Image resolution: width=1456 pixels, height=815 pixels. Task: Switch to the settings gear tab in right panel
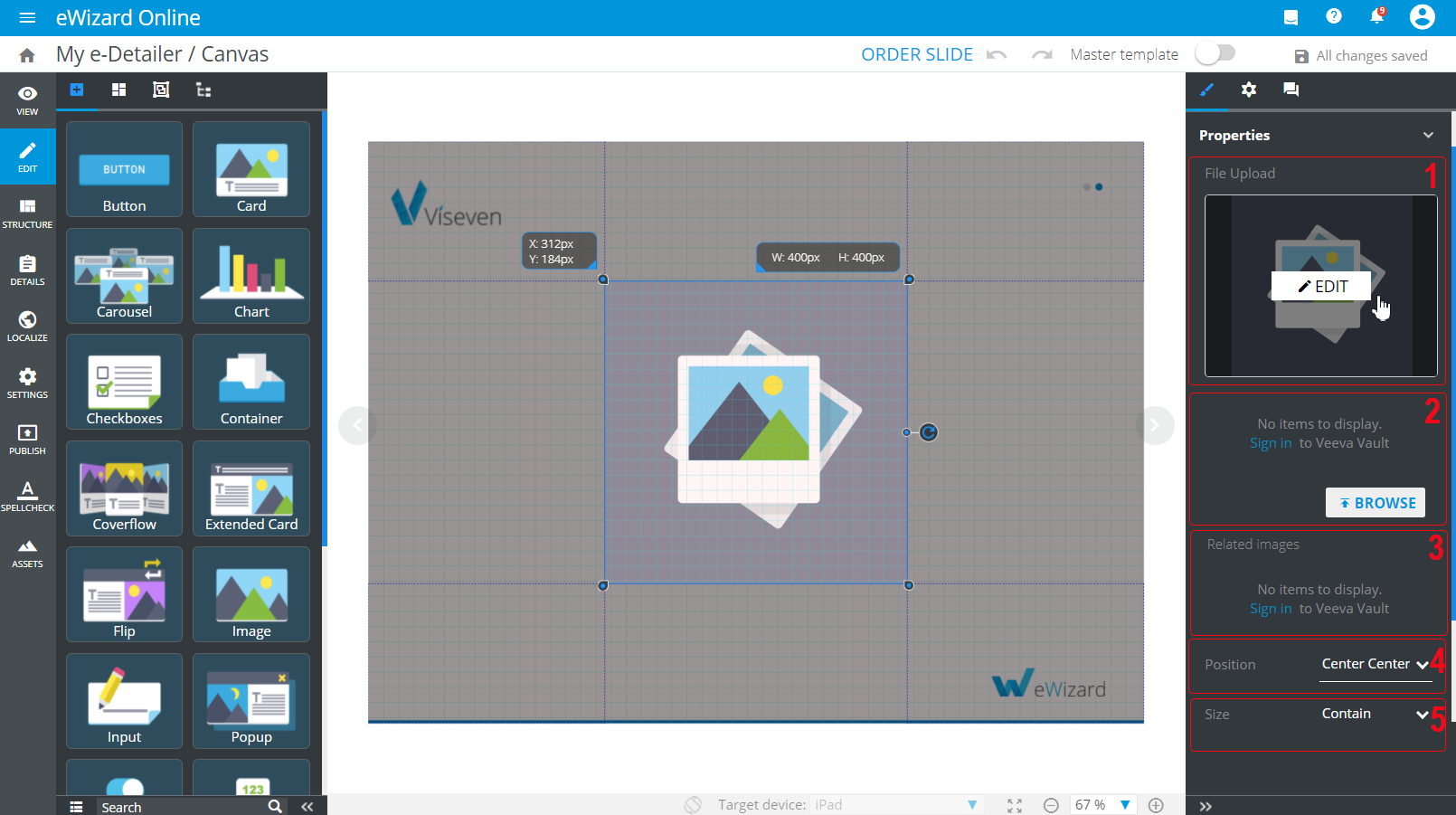(1249, 90)
